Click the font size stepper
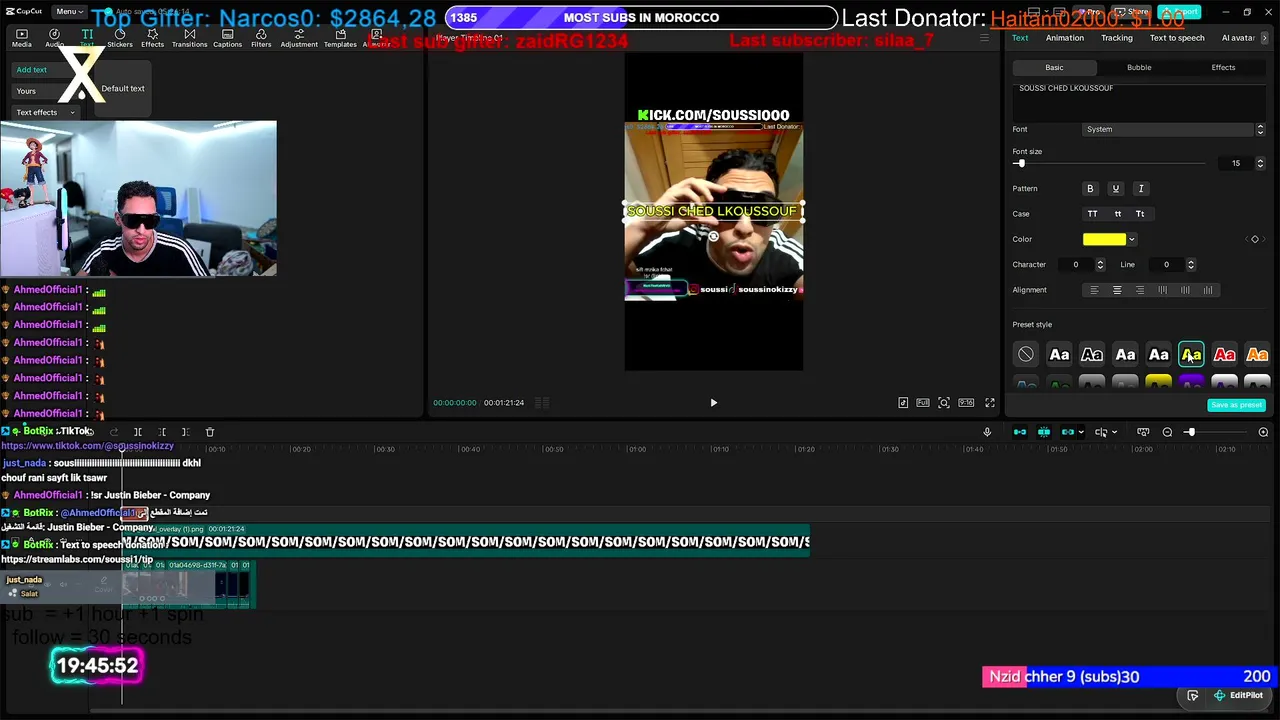The height and width of the screenshot is (720, 1280). (x=1260, y=163)
